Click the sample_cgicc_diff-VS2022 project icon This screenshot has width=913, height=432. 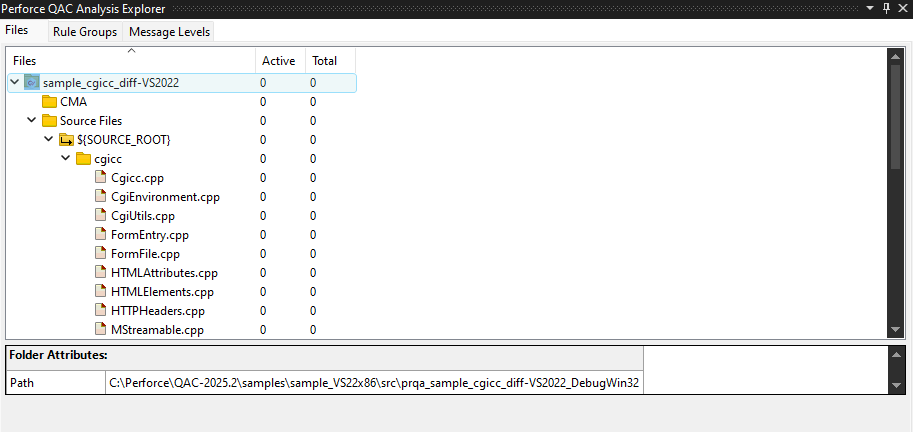click(32, 82)
